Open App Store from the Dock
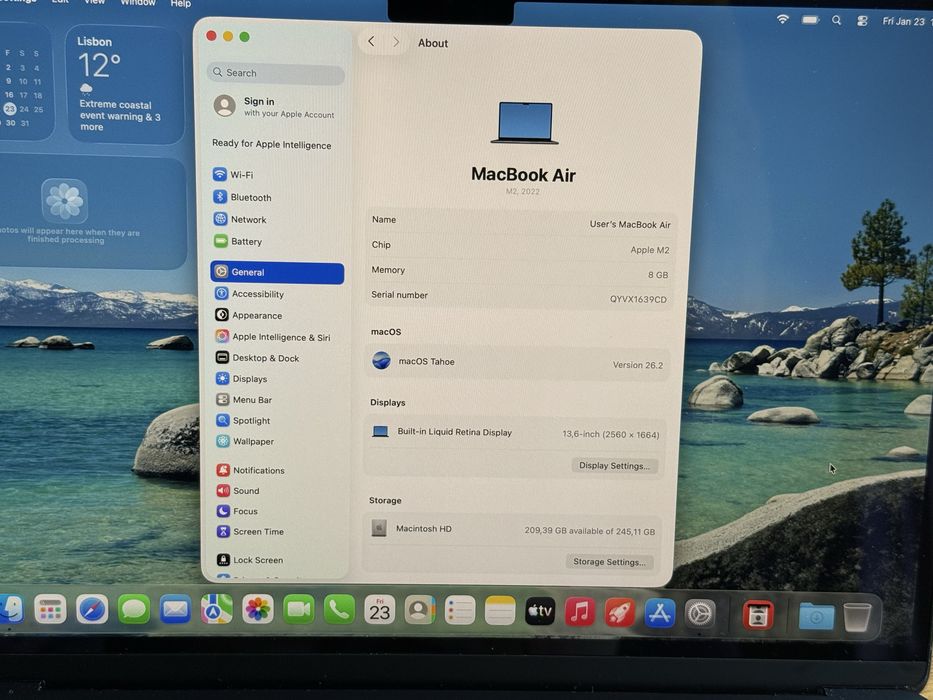 click(660, 613)
